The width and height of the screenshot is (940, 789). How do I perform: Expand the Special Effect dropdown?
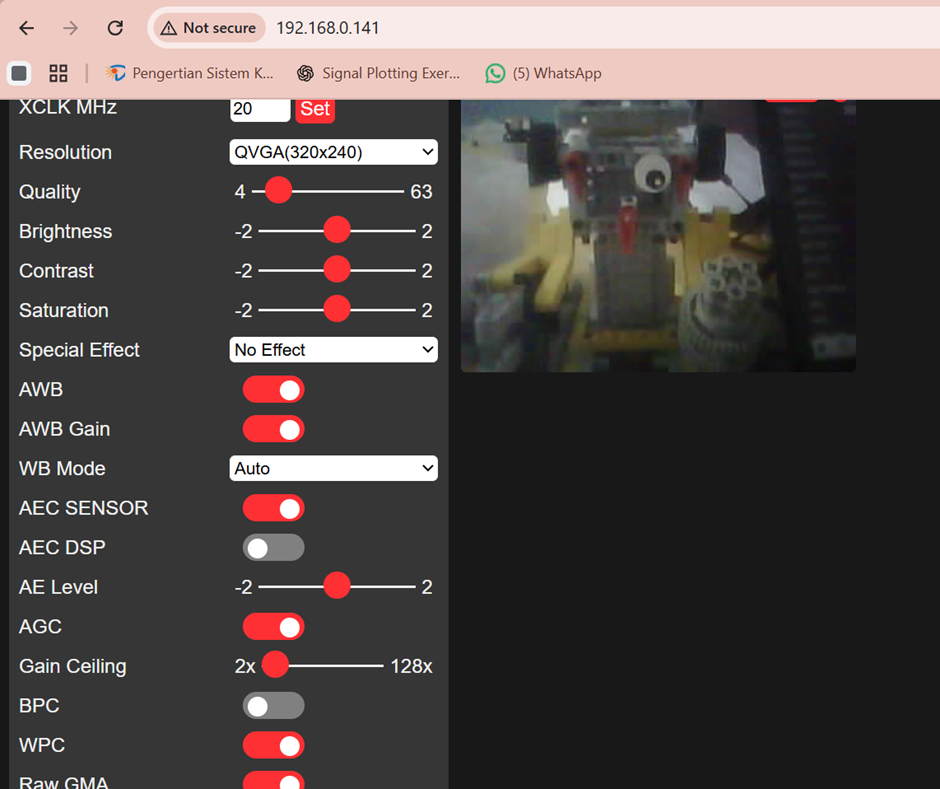333,350
